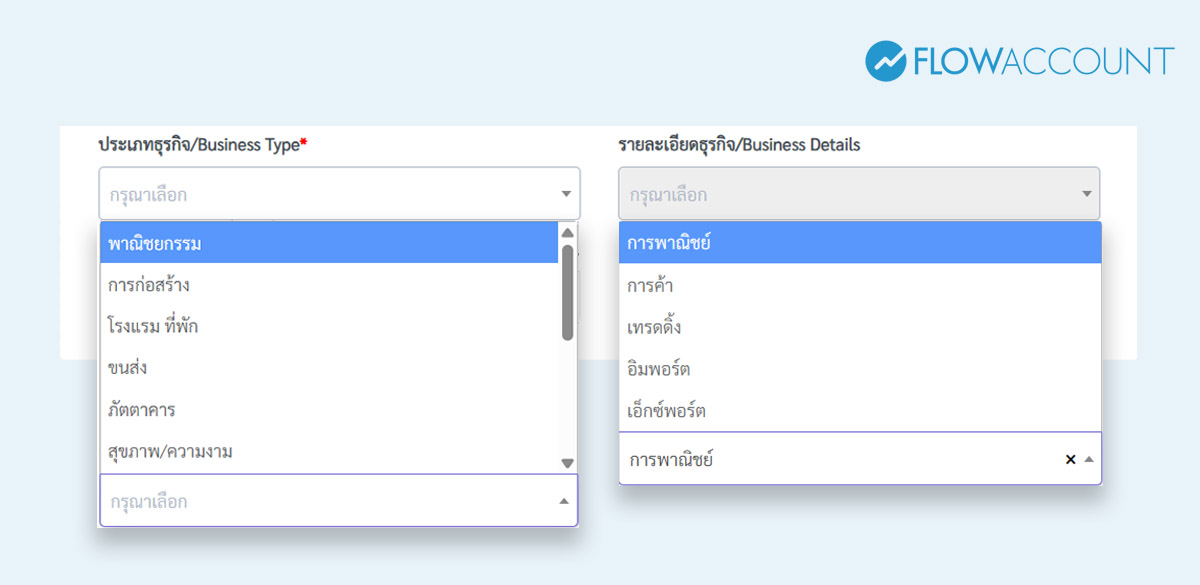This screenshot has height=585, width=1200.
Task: Select โรงแรม ที่พัก in the business list
Action: coord(300,326)
